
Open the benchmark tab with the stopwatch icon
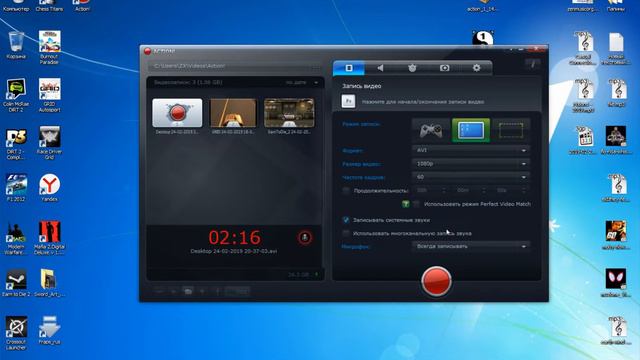point(412,68)
